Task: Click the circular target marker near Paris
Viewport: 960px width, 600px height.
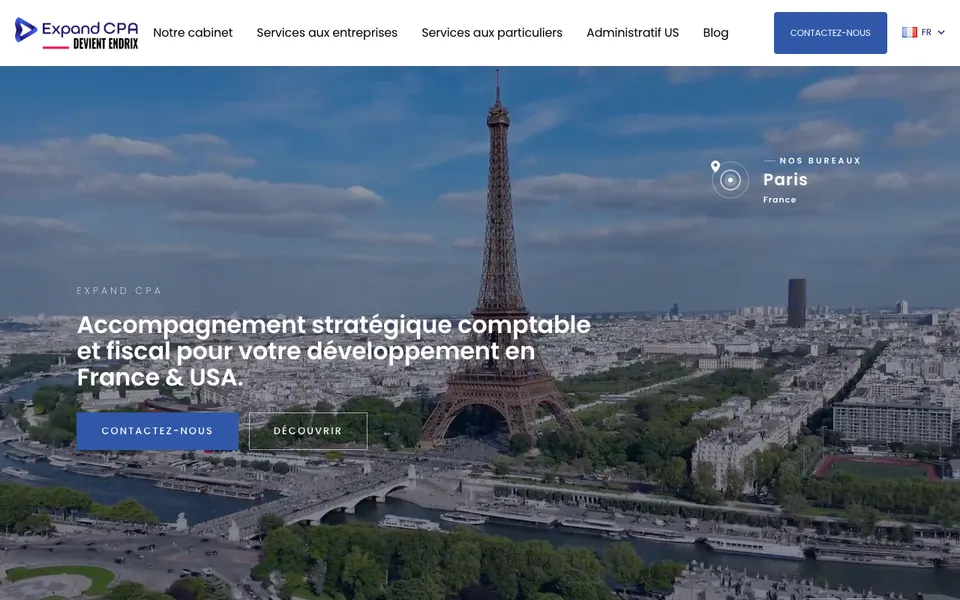Action: click(730, 180)
